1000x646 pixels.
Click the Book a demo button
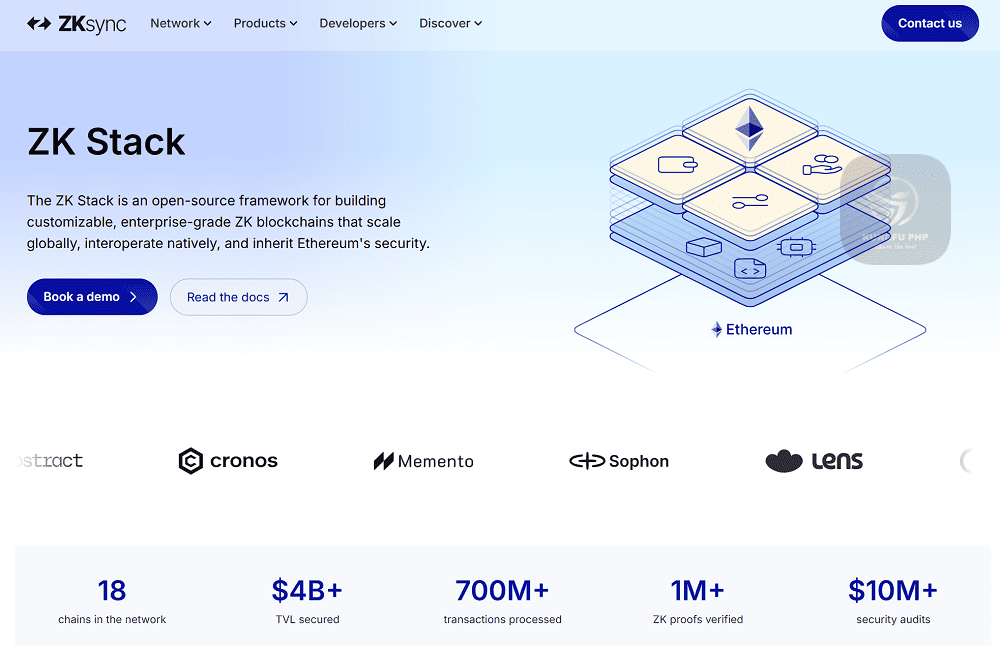click(92, 297)
